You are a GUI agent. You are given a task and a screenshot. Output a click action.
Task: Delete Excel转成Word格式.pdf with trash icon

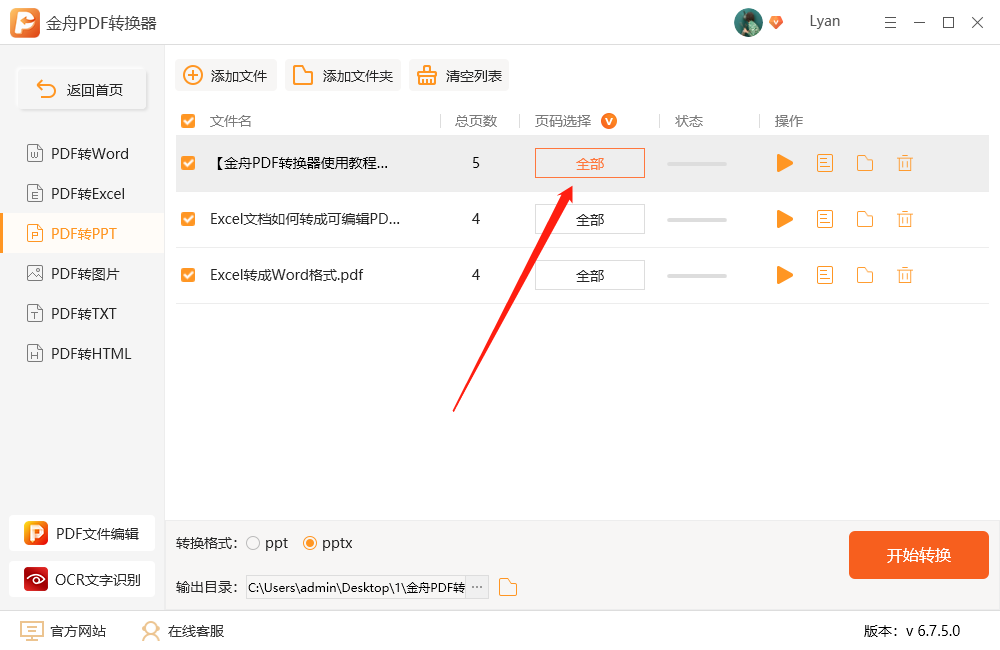pos(905,275)
